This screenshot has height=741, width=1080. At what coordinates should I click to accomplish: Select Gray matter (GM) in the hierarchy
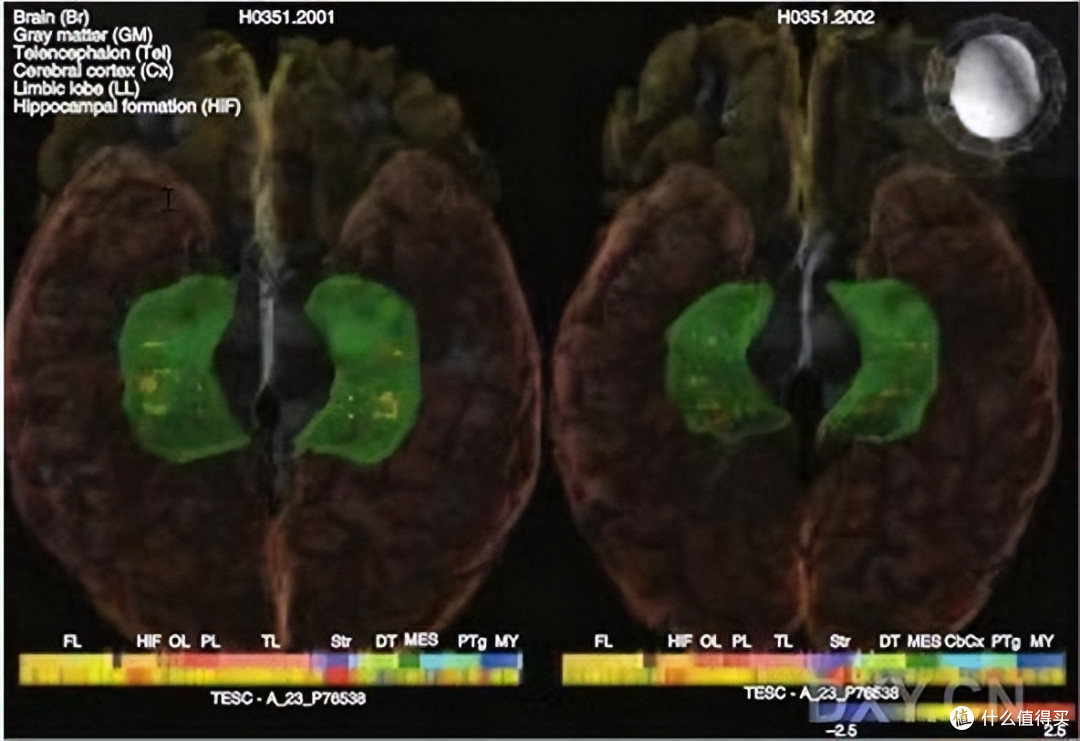[83, 35]
